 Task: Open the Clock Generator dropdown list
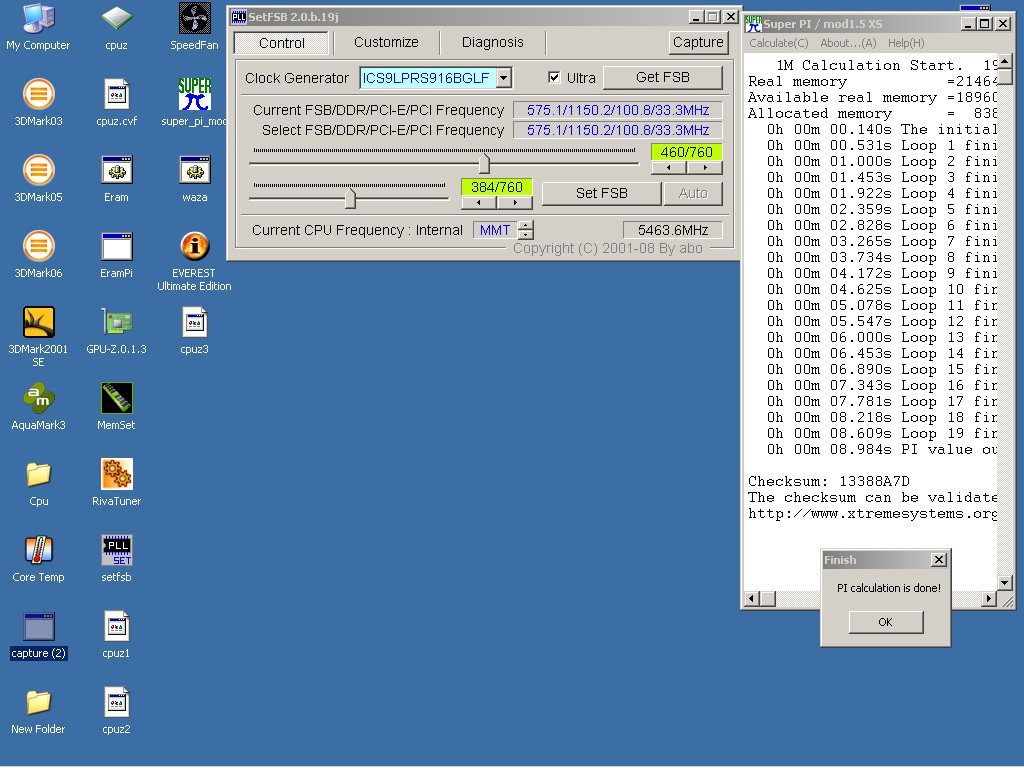point(504,78)
